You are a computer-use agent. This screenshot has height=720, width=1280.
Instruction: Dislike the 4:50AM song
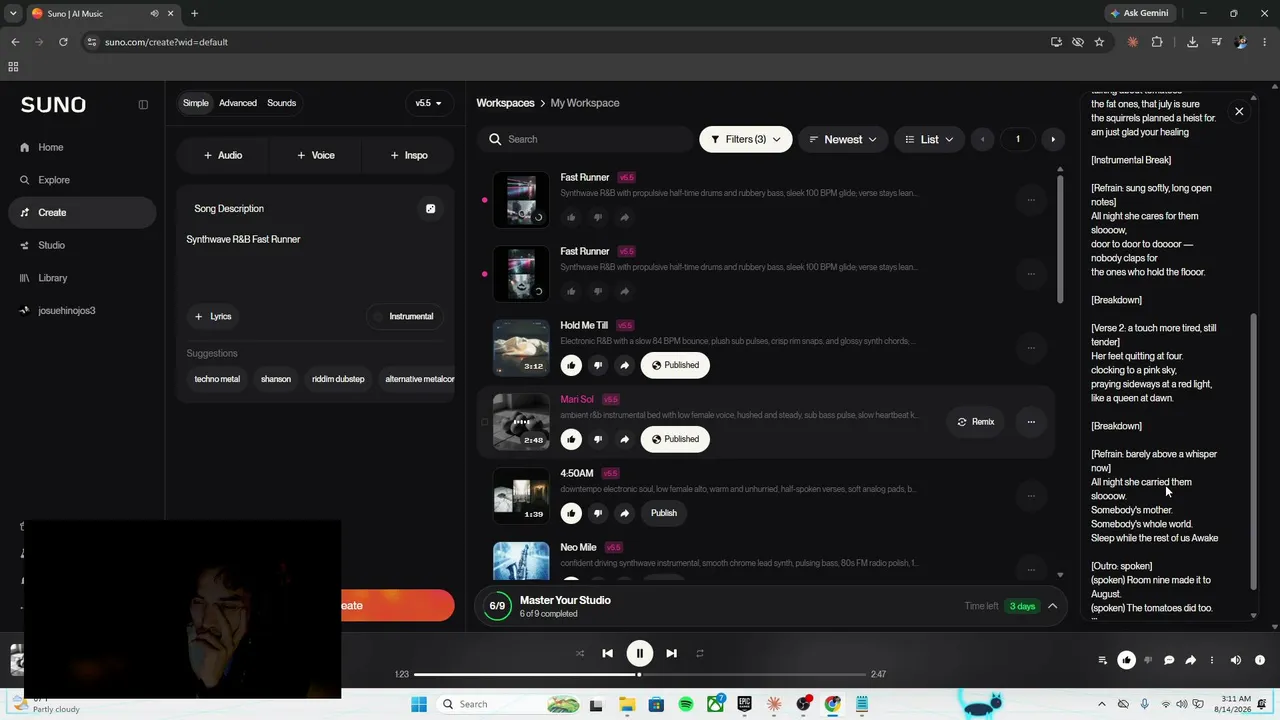tap(598, 513)
